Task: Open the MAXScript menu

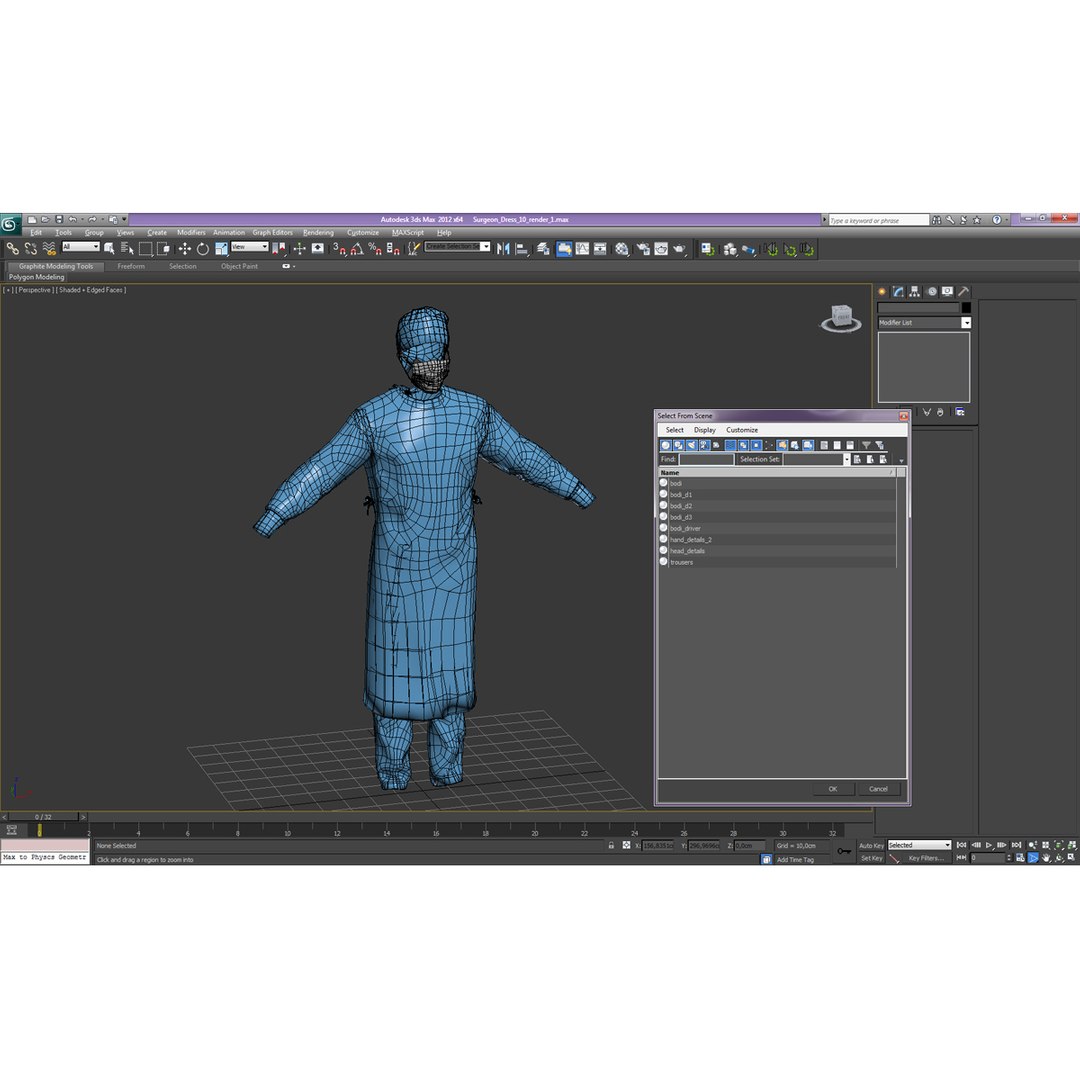Action: (x=408, y=233)
